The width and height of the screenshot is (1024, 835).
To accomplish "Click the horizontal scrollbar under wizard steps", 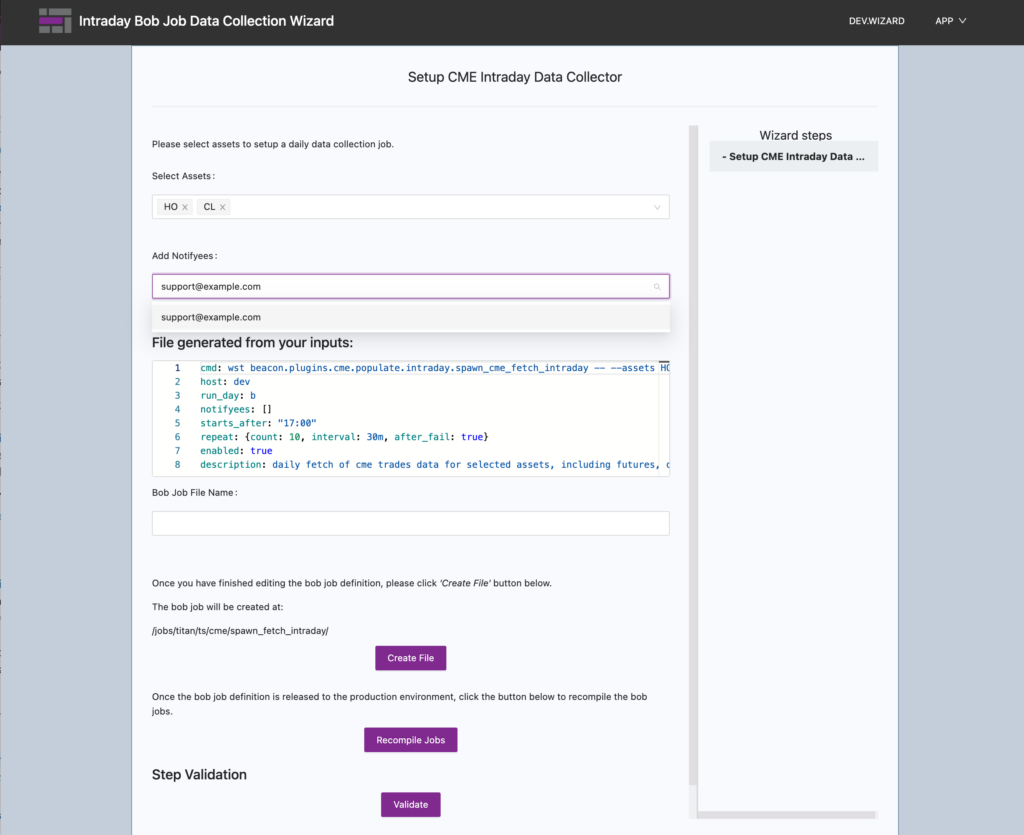I will (x=786, y=815).
